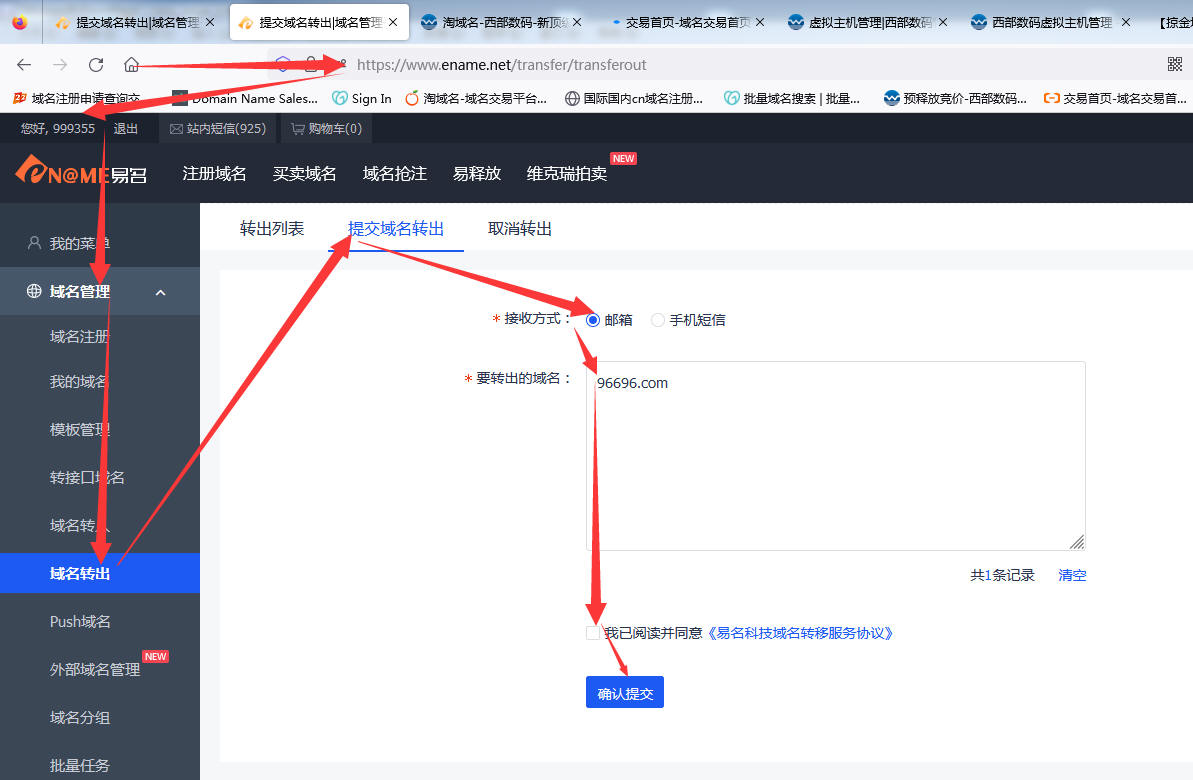Select the 手机短信 receive method

pyautogui.click(x=657, y=320)
